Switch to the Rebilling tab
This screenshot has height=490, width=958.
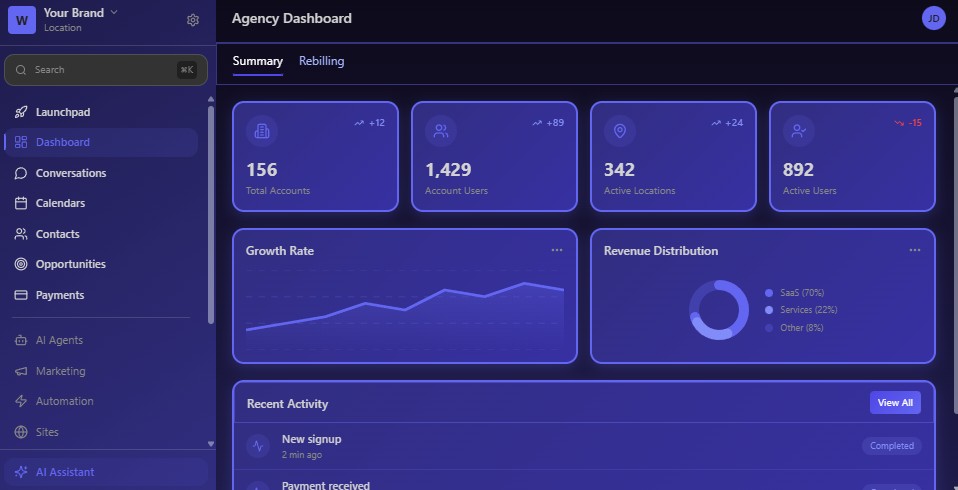pos(321,61)
